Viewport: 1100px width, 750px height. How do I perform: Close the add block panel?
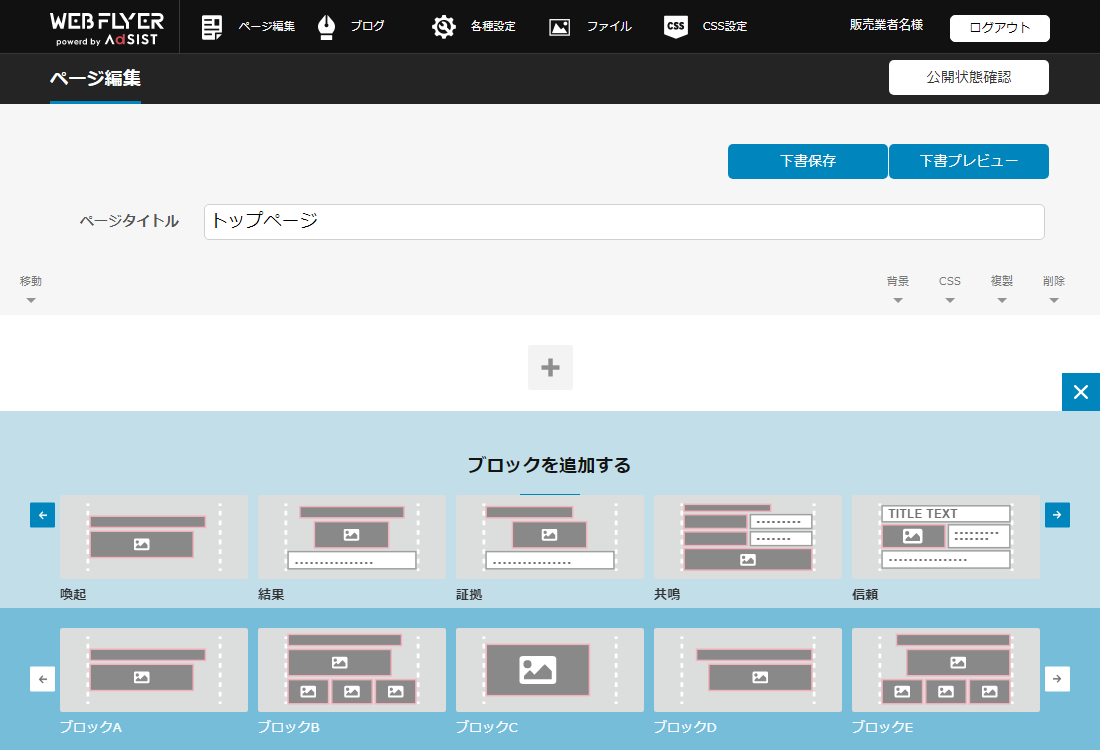[x=1080, y=392]
